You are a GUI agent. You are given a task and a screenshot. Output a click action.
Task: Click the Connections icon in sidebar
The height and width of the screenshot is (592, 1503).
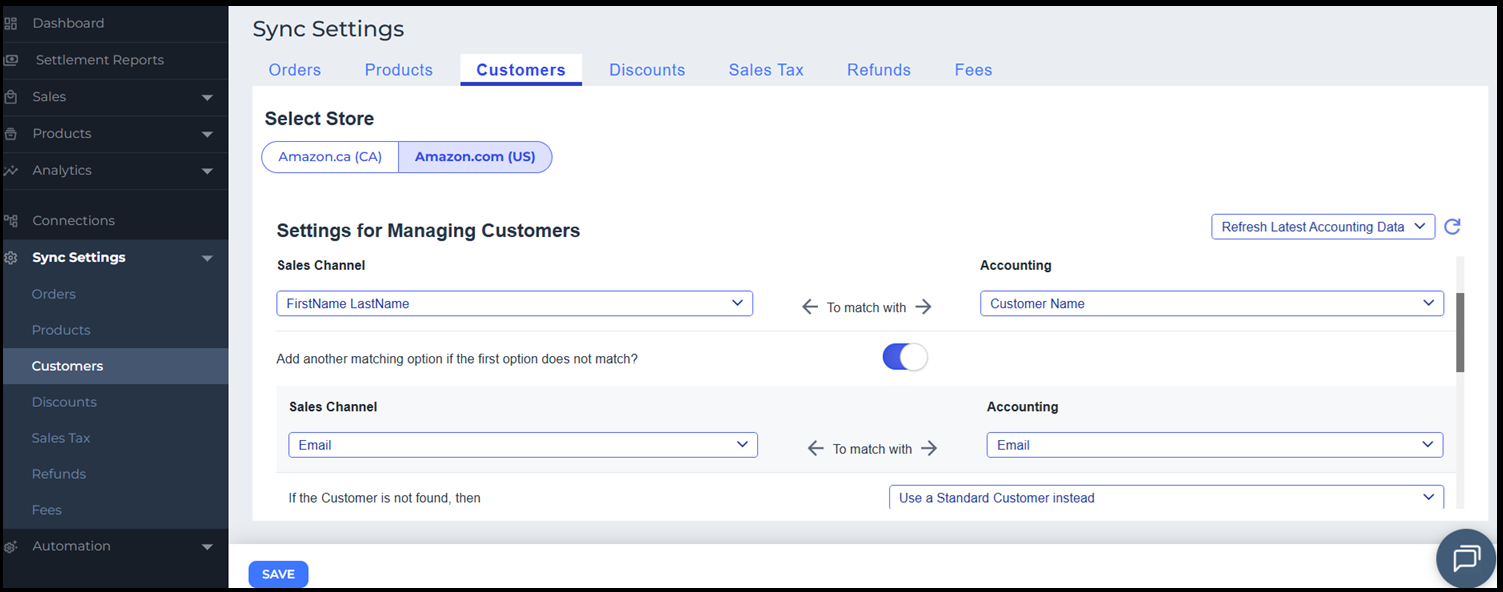(x=11, y=221)
